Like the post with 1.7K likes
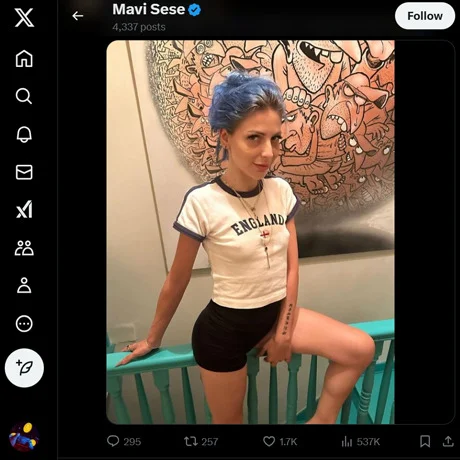This screenshot has height=460, width=460. (280, 441)
